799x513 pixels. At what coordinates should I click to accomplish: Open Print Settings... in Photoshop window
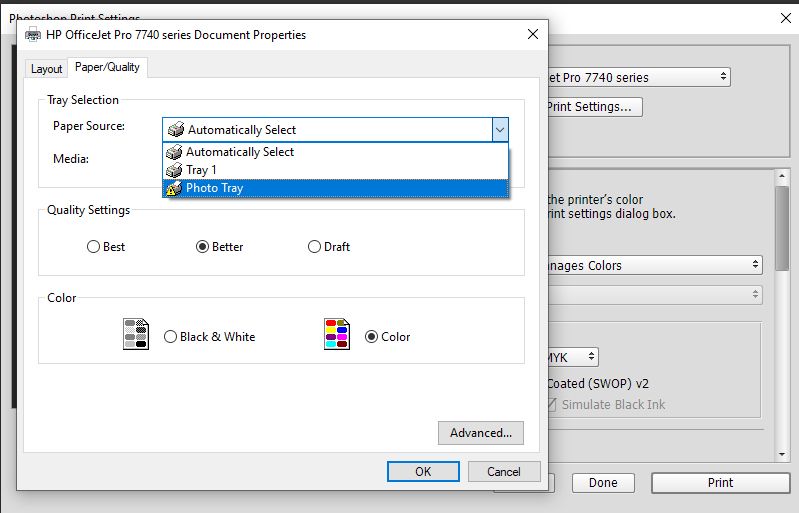click(x=594, y=107)
